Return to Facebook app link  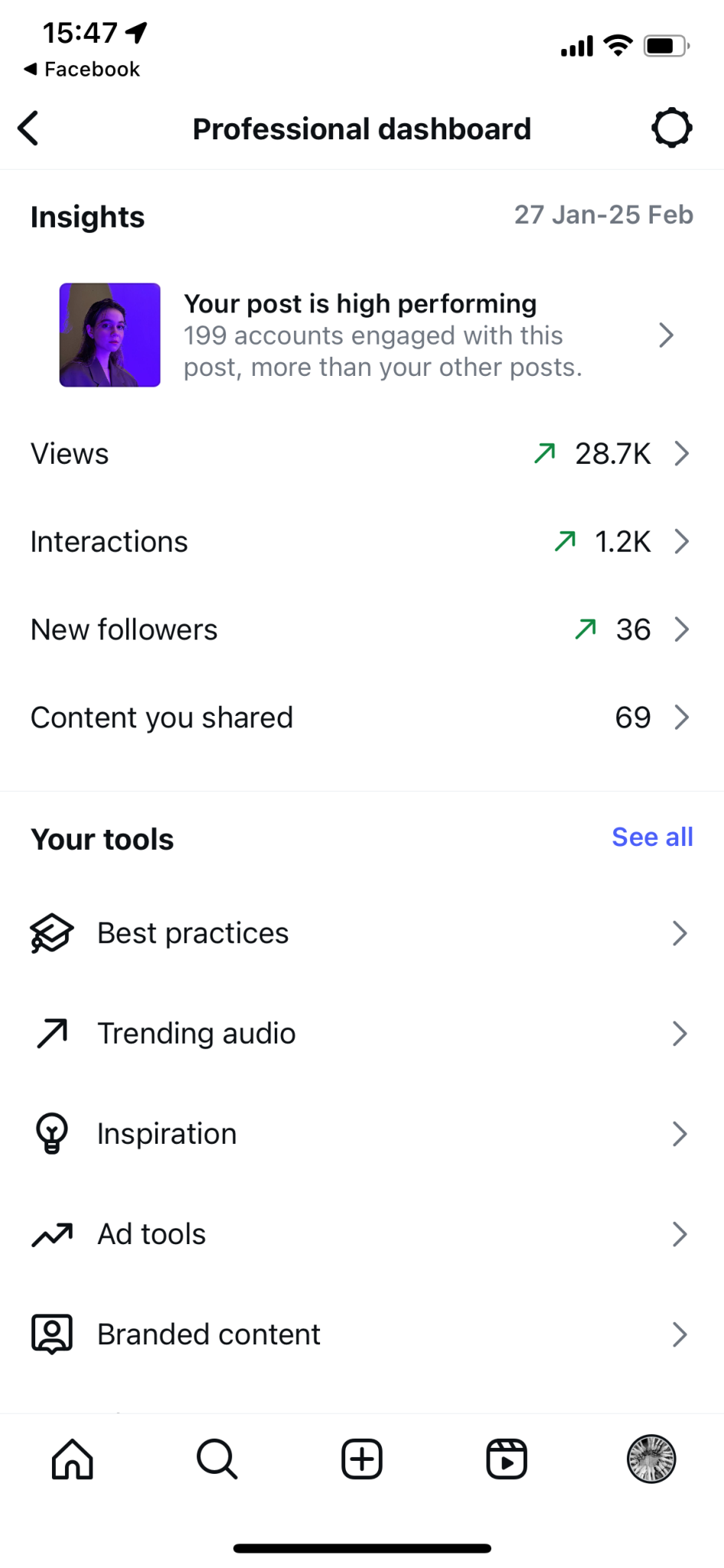(x=82, y=69)
